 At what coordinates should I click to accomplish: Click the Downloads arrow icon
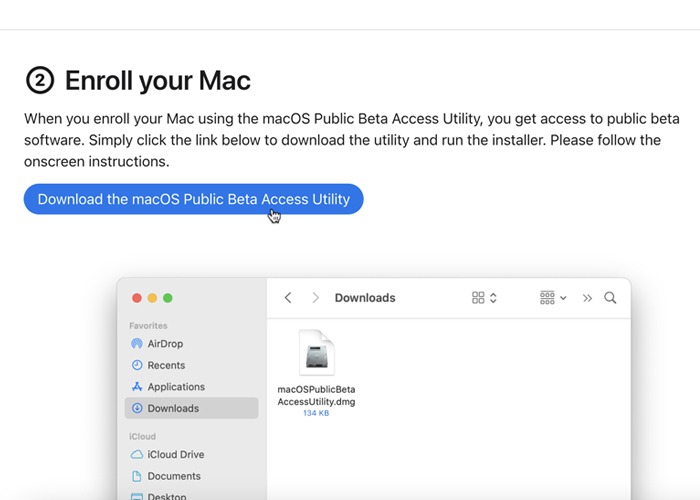[x=137, y=408]
